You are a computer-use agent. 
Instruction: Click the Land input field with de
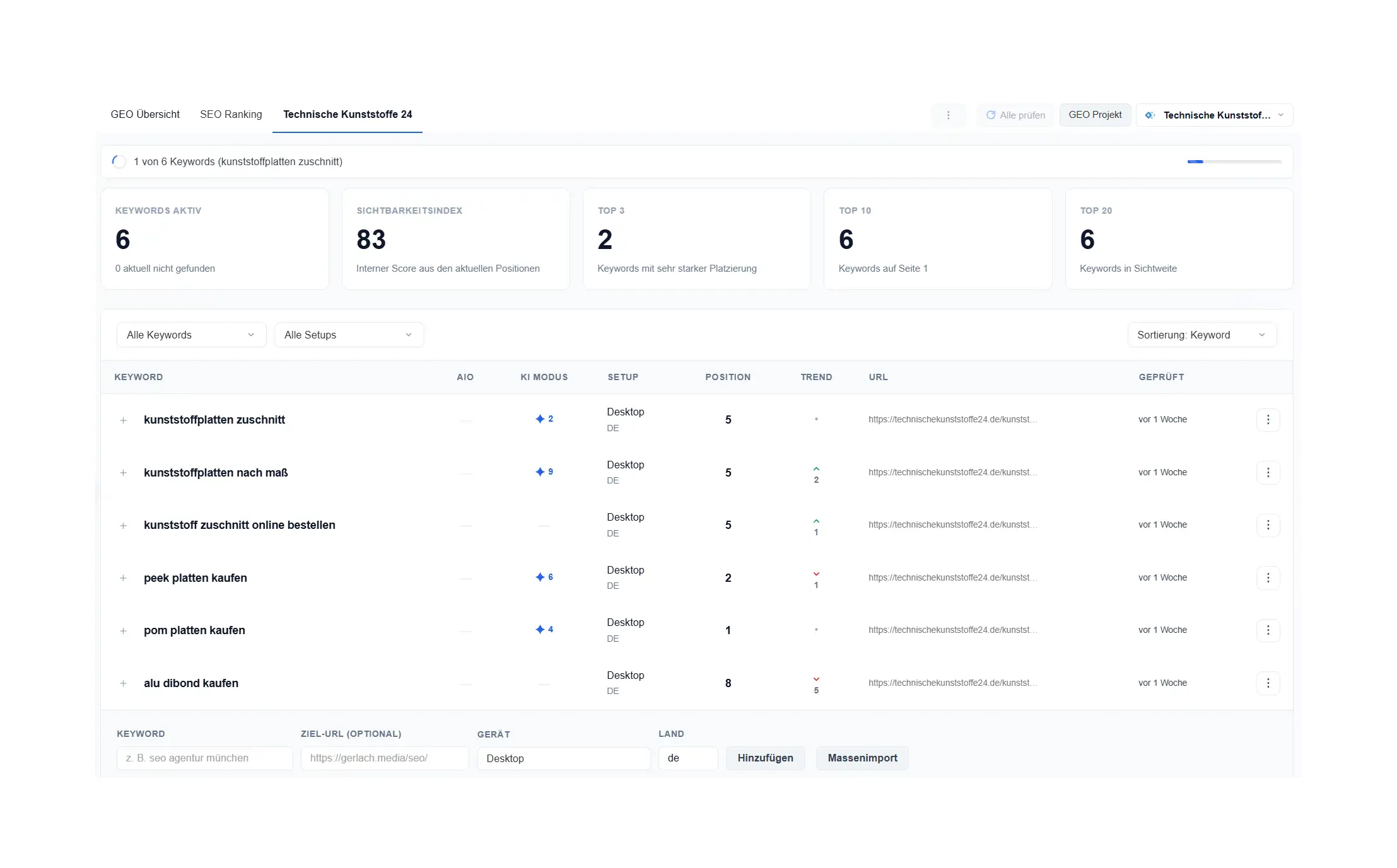pos(688,758)
